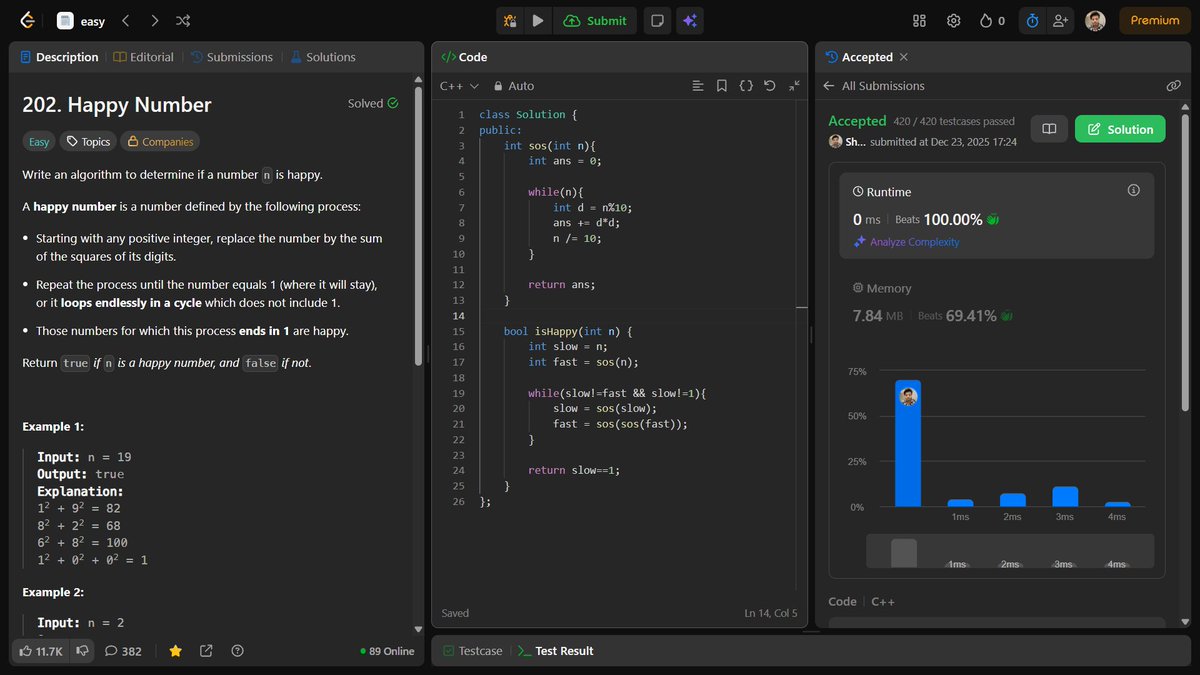This screenshot has width=1200, height=675.
Task: Click the Easy difficulty tag
Action: (x=39, y=142)
